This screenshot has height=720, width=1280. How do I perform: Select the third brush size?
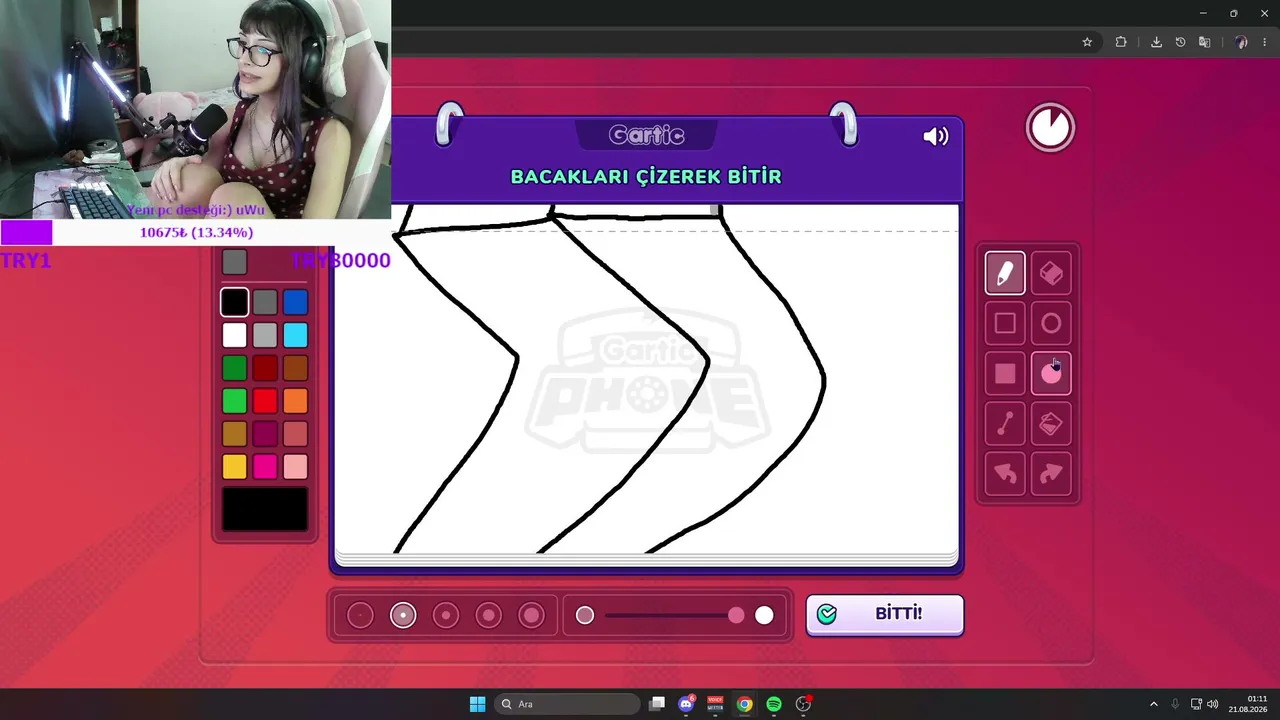click(x=446, y=615)
